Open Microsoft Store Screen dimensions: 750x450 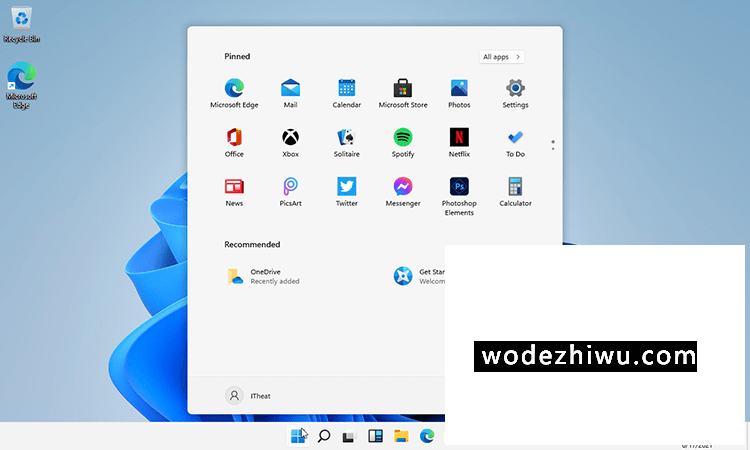coord(403,93)
